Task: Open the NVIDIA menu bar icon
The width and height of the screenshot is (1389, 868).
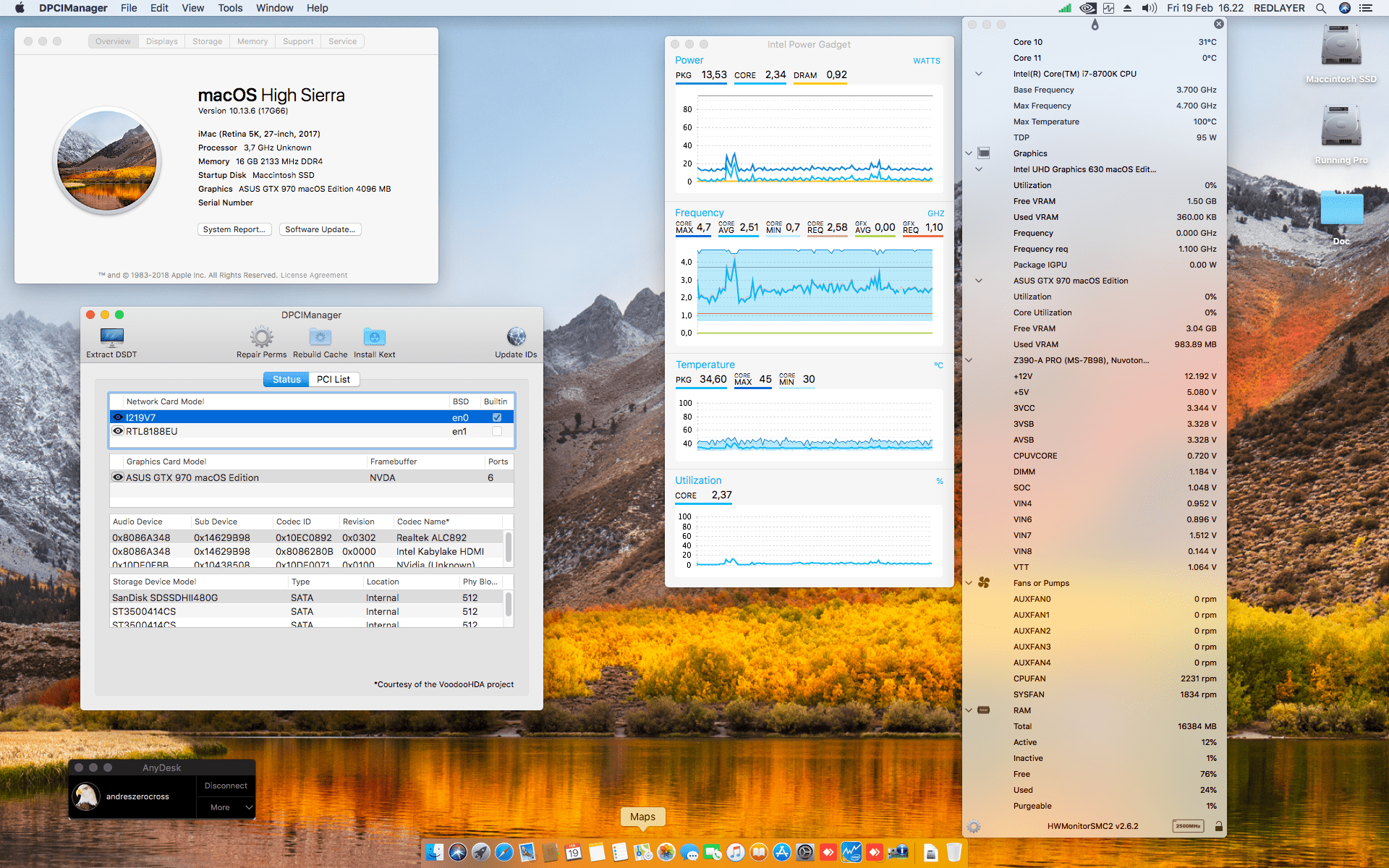Action: pyautogui.click(x=1087, y=8)
